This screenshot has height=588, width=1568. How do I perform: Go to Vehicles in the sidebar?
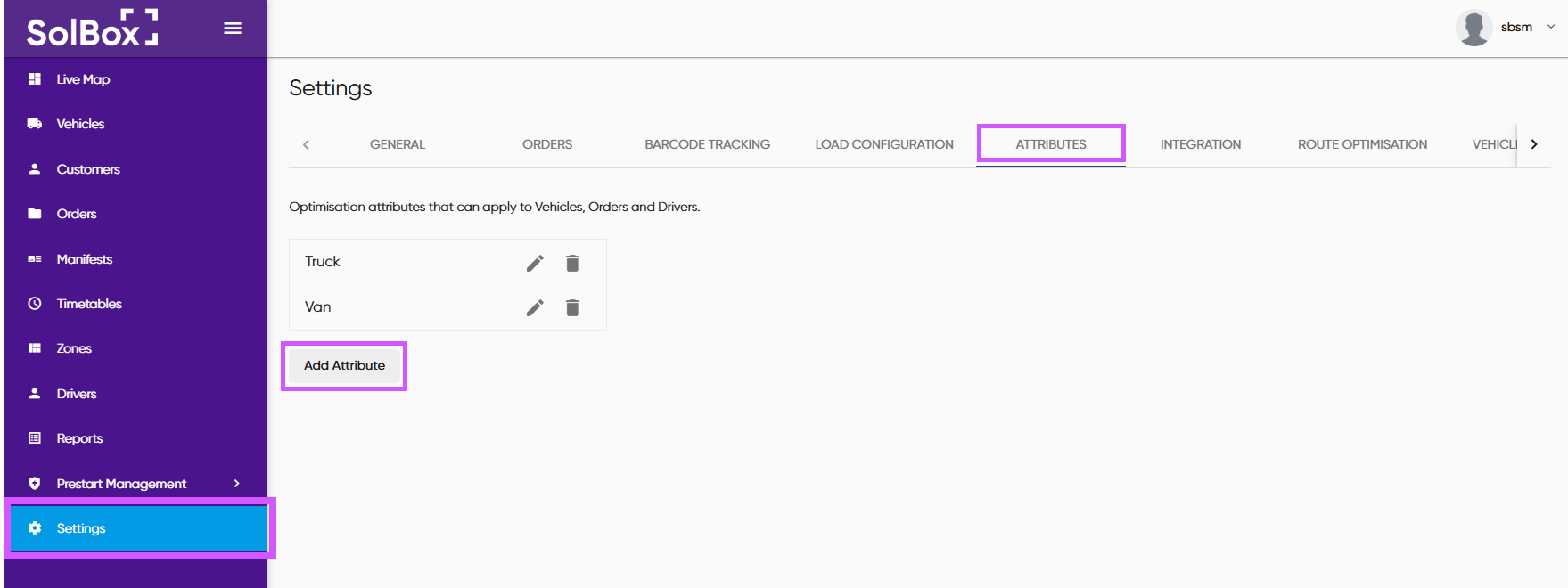click(x=80, y=124)
